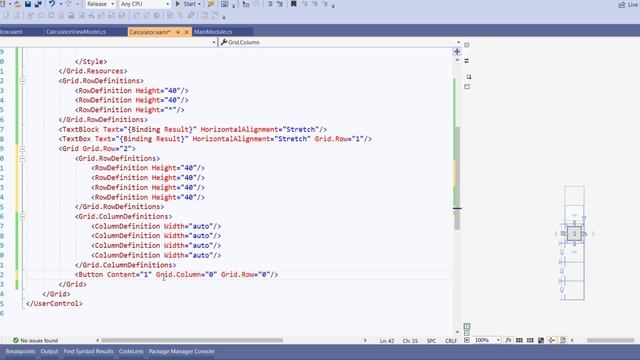Click the Save All icon
Image resolution: width=640 pixels, height=360 pixels.
(x=38, y=4)
